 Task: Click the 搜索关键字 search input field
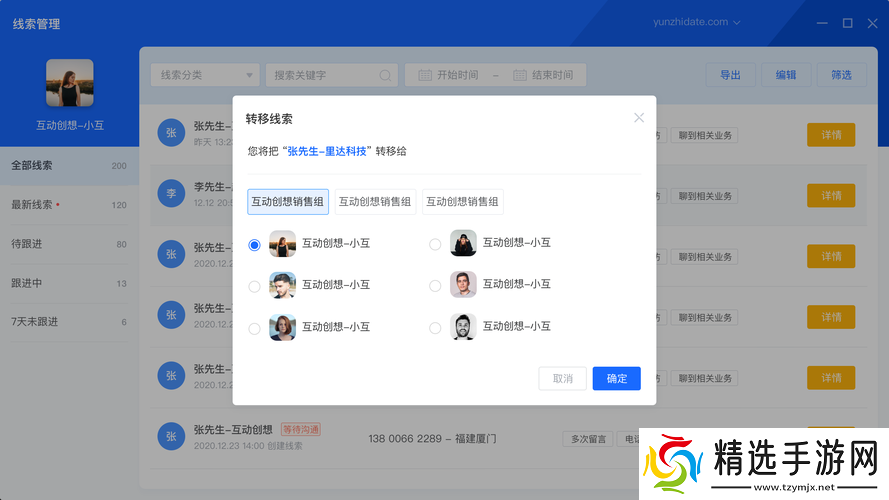pos(323,75)
